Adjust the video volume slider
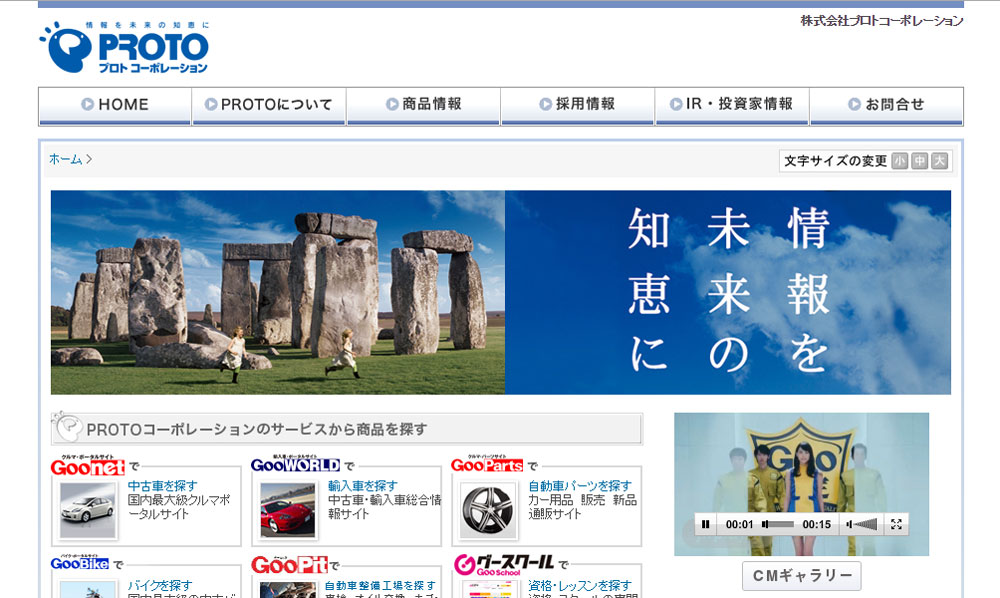 coord(866,525)
